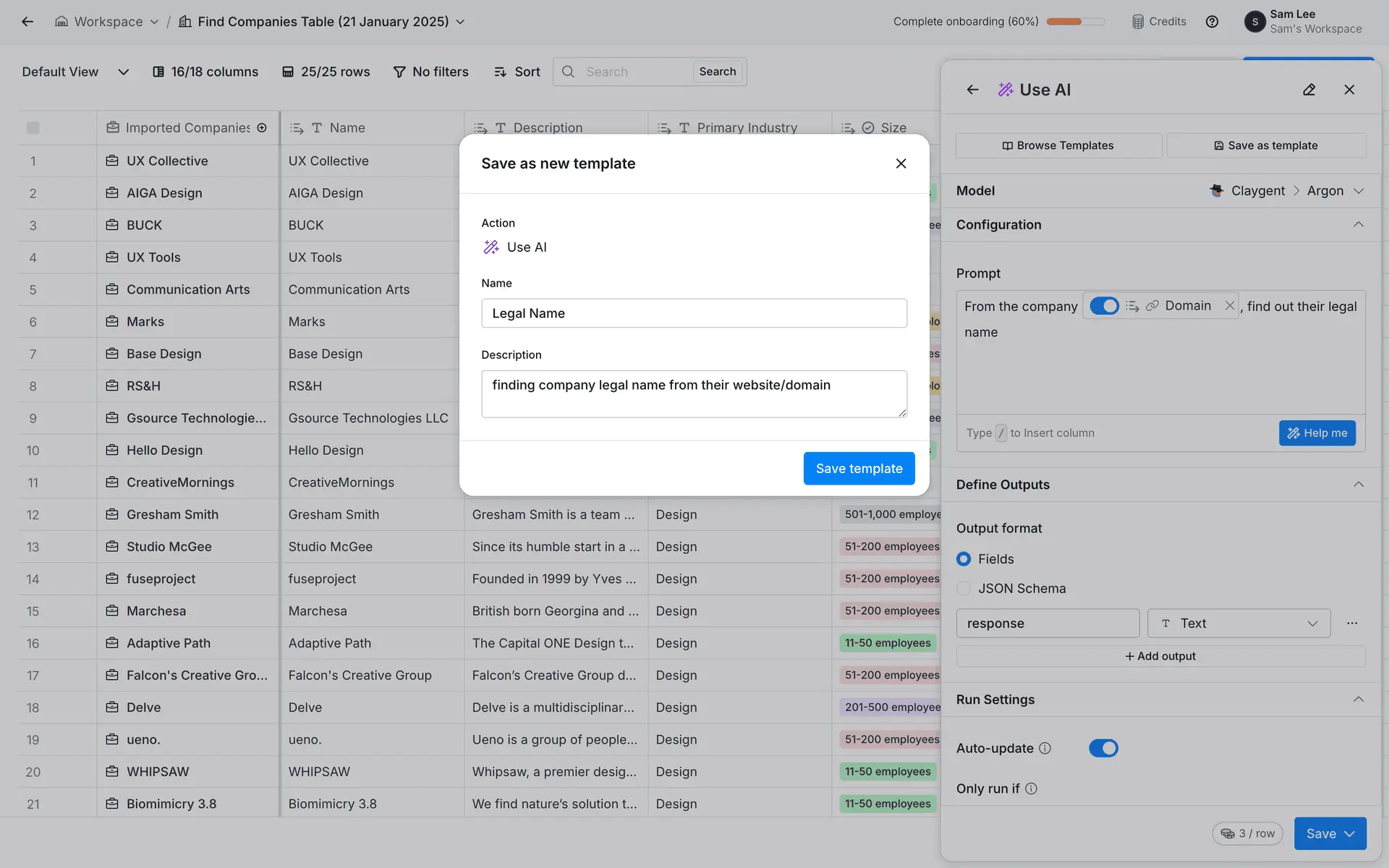Click the Only run if info icon
Image resolution: width=1389 pixels, height=868 pixels.
(x=1031, y=788)
